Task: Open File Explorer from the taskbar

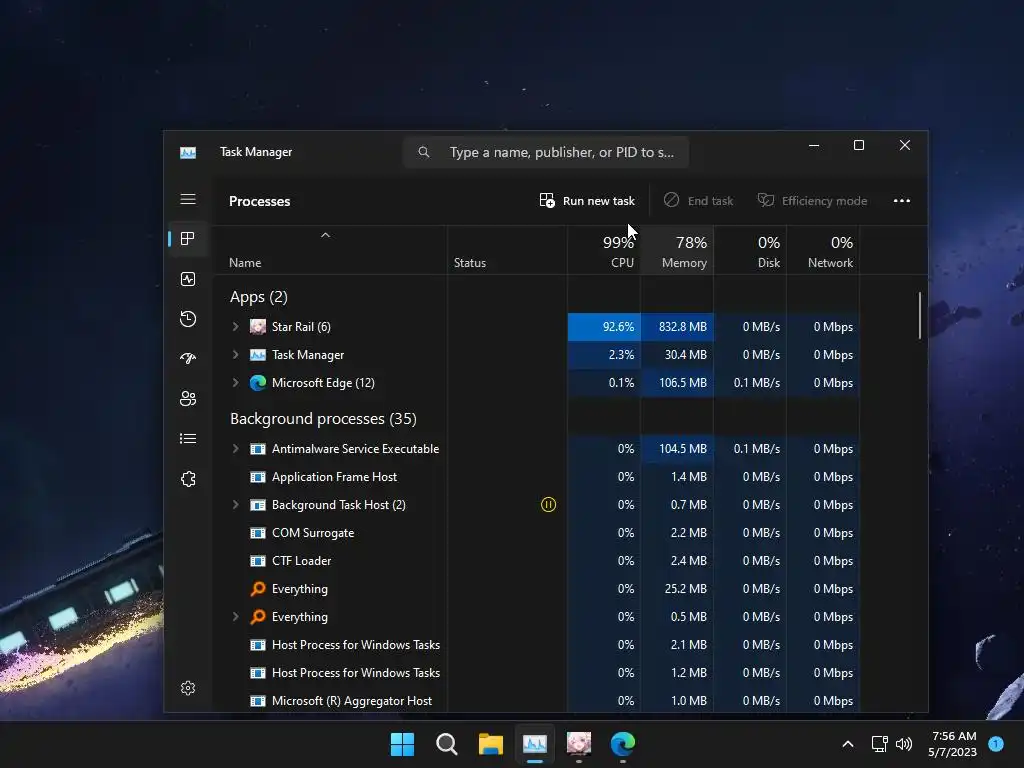Action: [491, 744]
